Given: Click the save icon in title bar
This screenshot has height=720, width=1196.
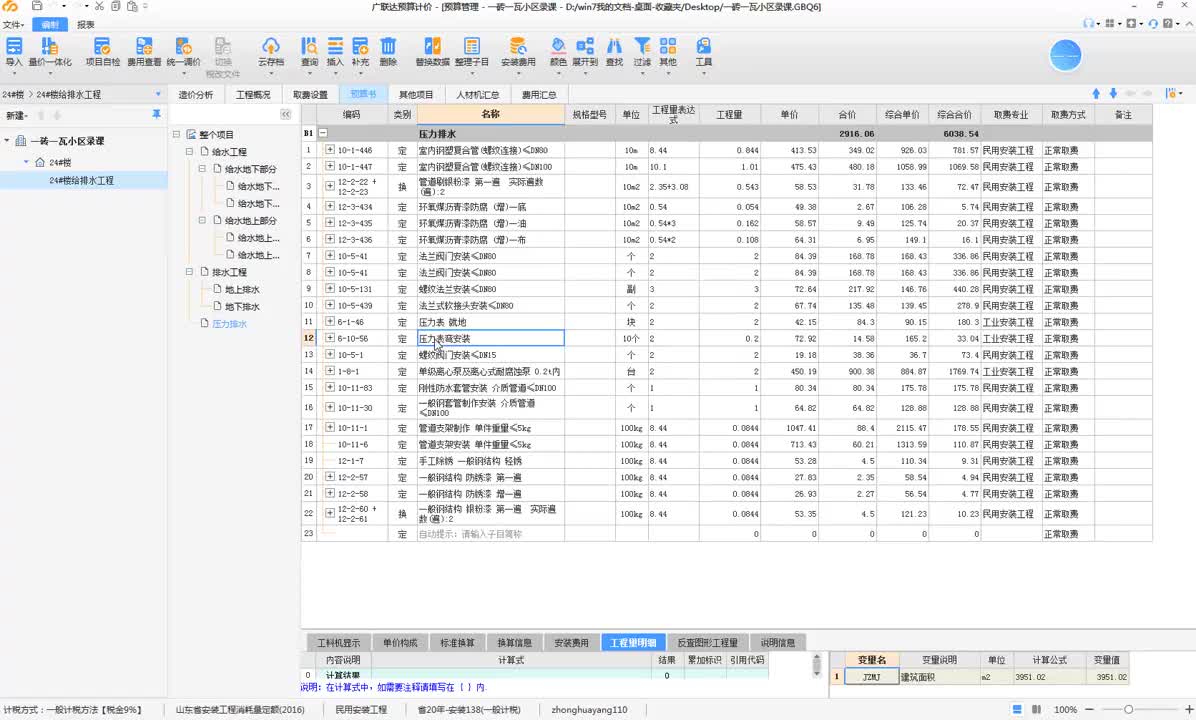Looking at the screenshot, I should point(37,6).
